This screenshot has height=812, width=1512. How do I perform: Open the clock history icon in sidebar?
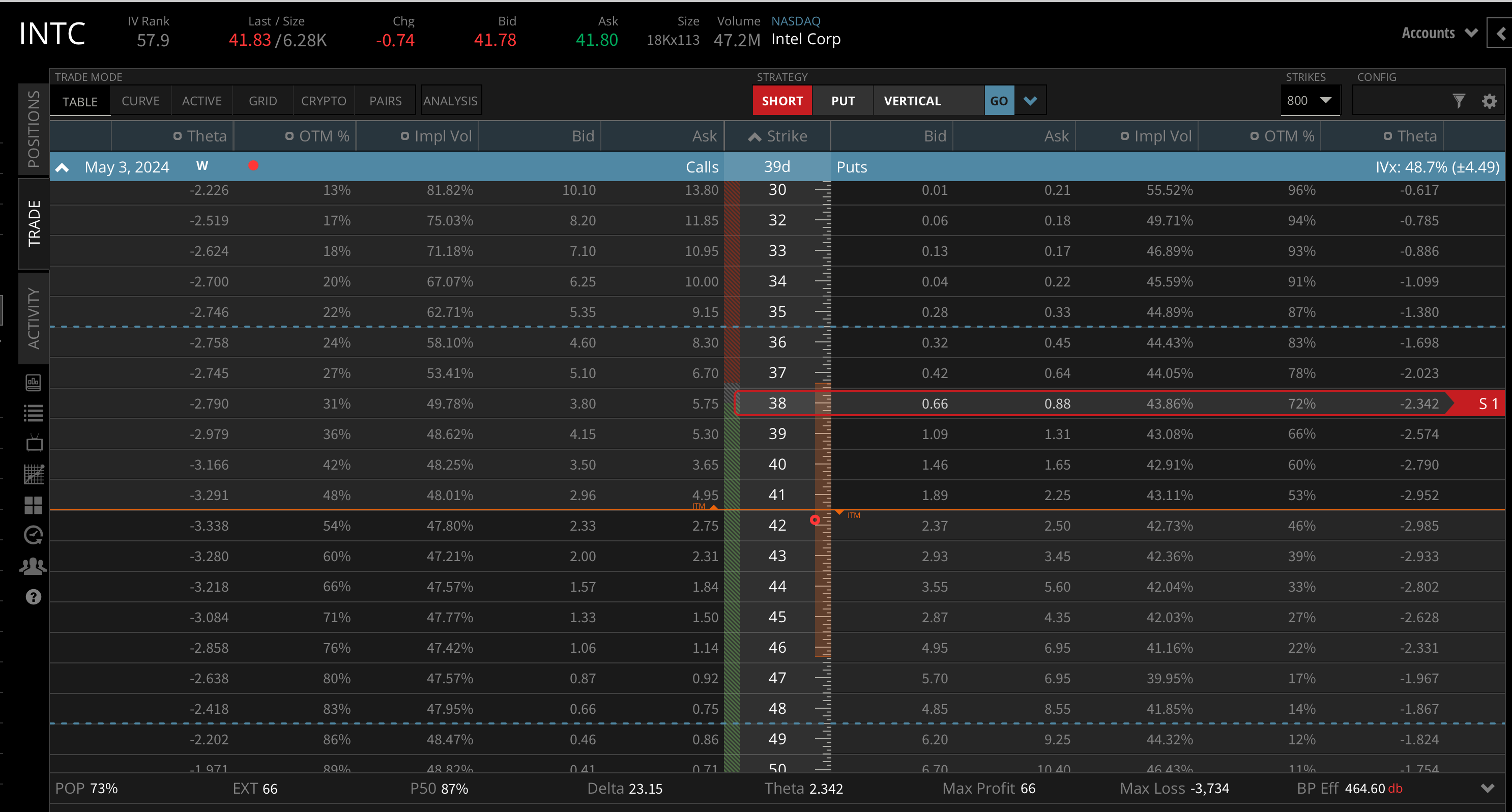tap(34, 535)
